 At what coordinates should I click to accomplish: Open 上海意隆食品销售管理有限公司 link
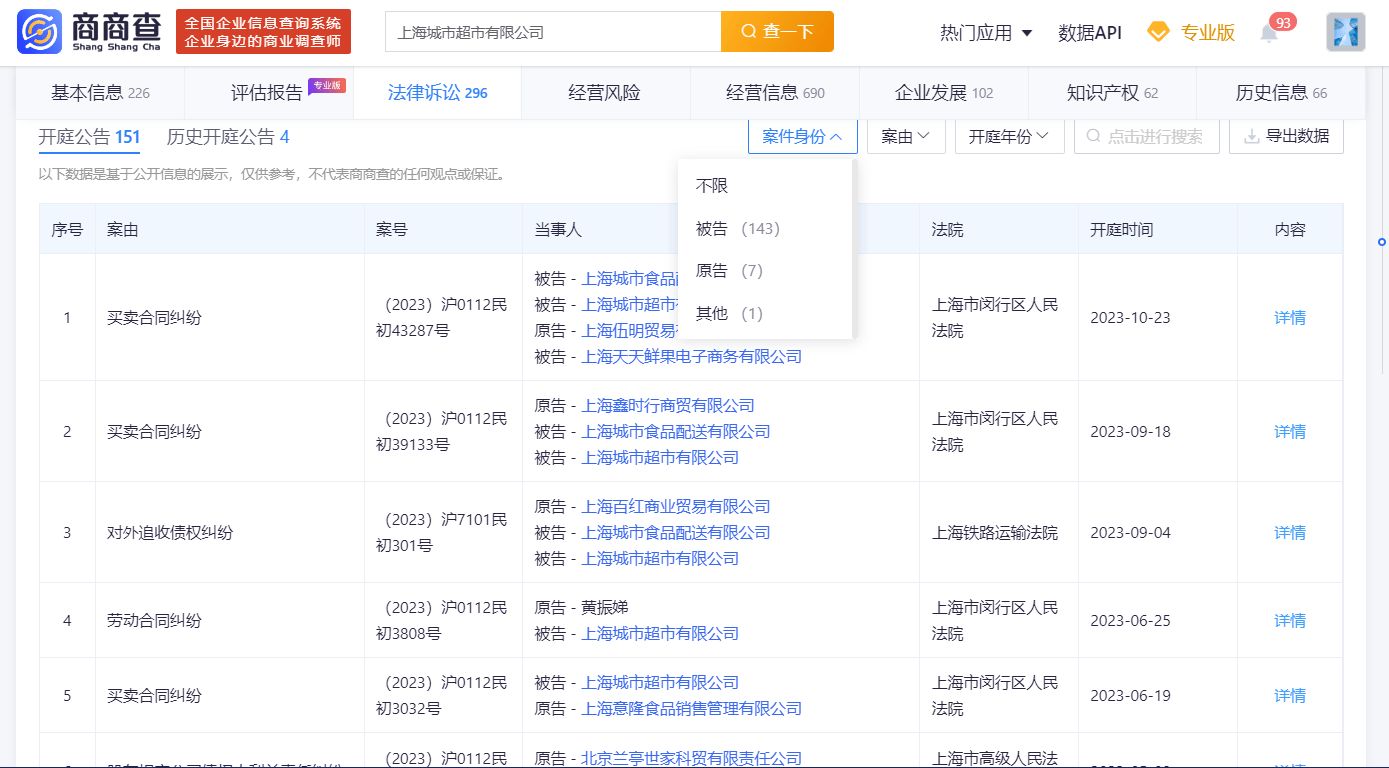click(692, 709)
